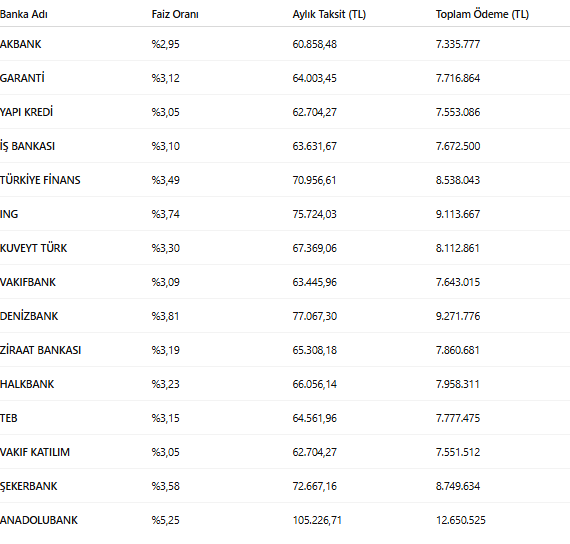The width and height of the screenshot is (570, 544).
Task: Click ANADOLUBANK interest rate %5,25
Action: coord(165,520)
